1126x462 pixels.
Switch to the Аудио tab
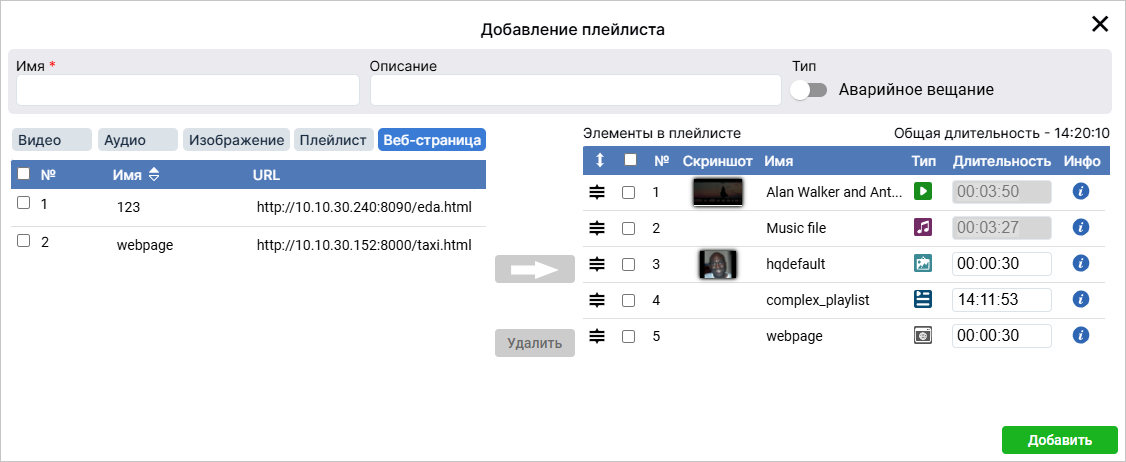coord(138,140)
